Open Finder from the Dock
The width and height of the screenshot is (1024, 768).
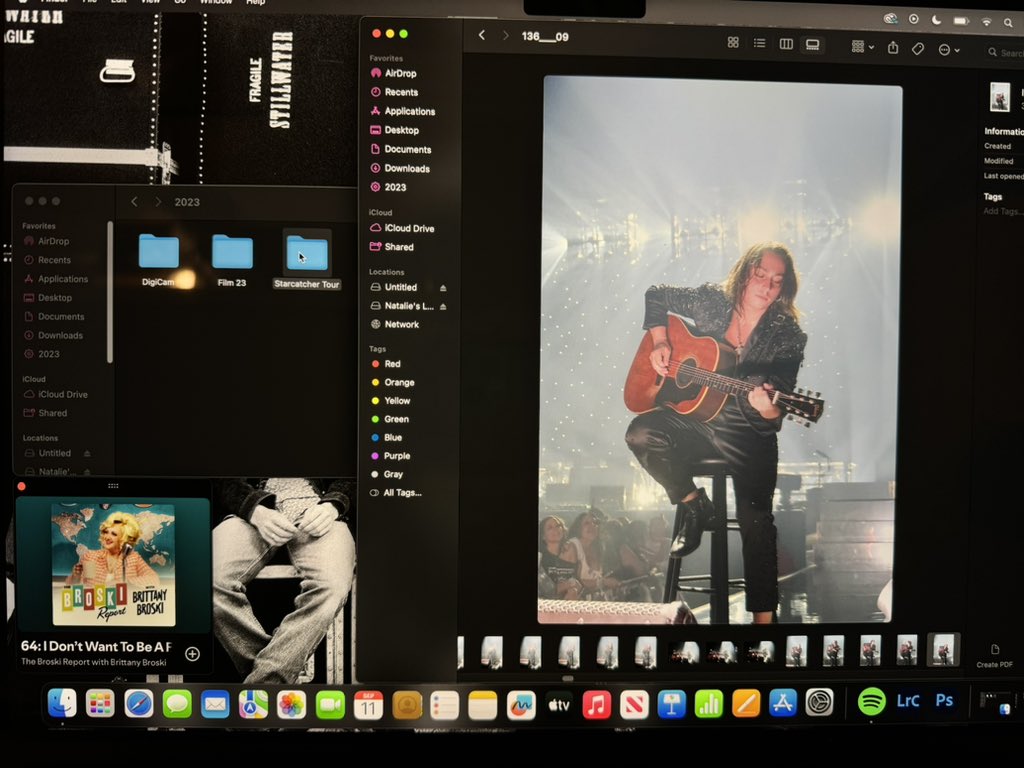[62, 703]
